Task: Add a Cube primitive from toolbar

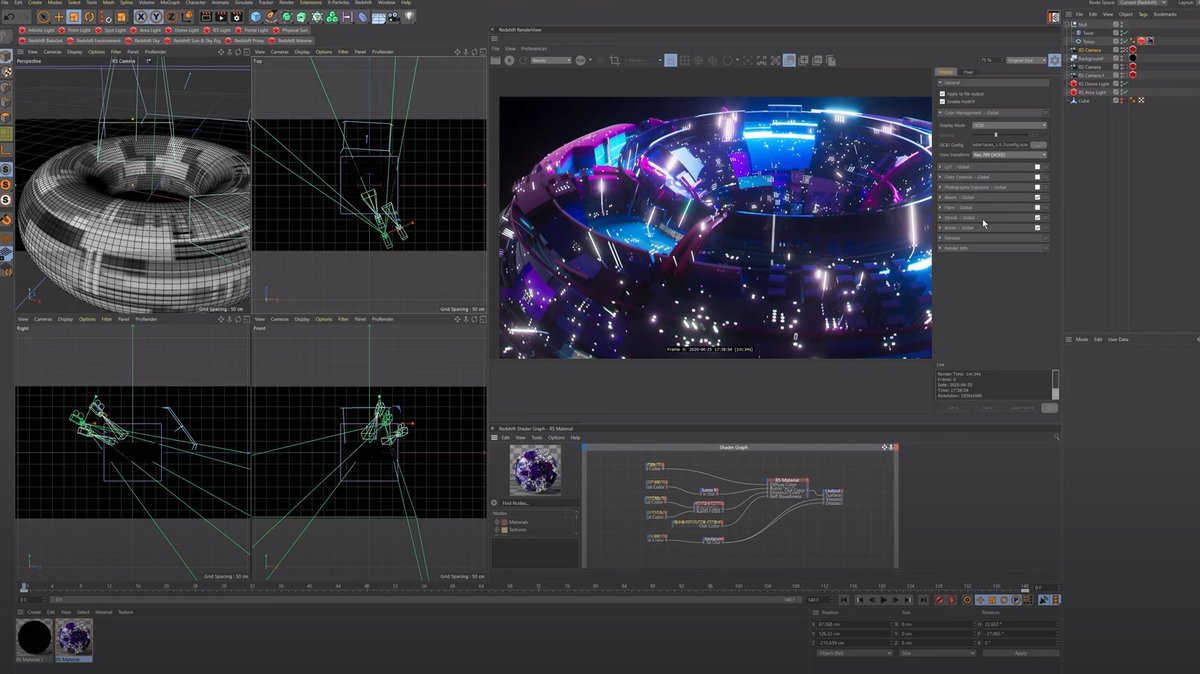Action: click(255, 16)
